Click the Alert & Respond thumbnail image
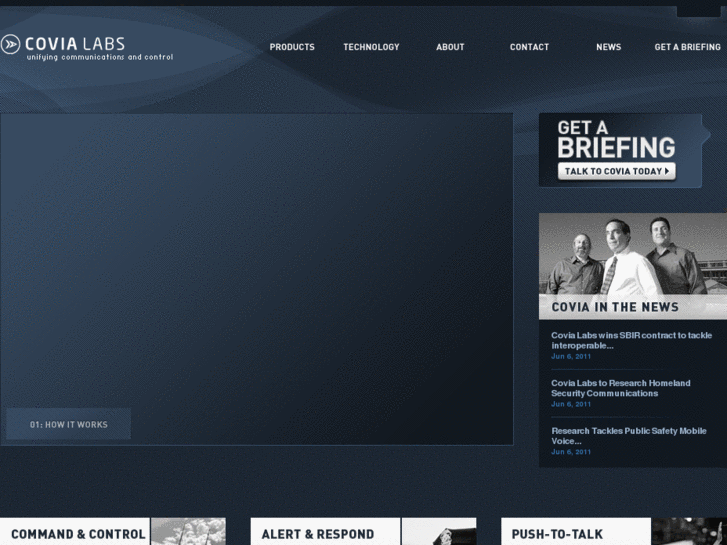 [x=439, y=532]
